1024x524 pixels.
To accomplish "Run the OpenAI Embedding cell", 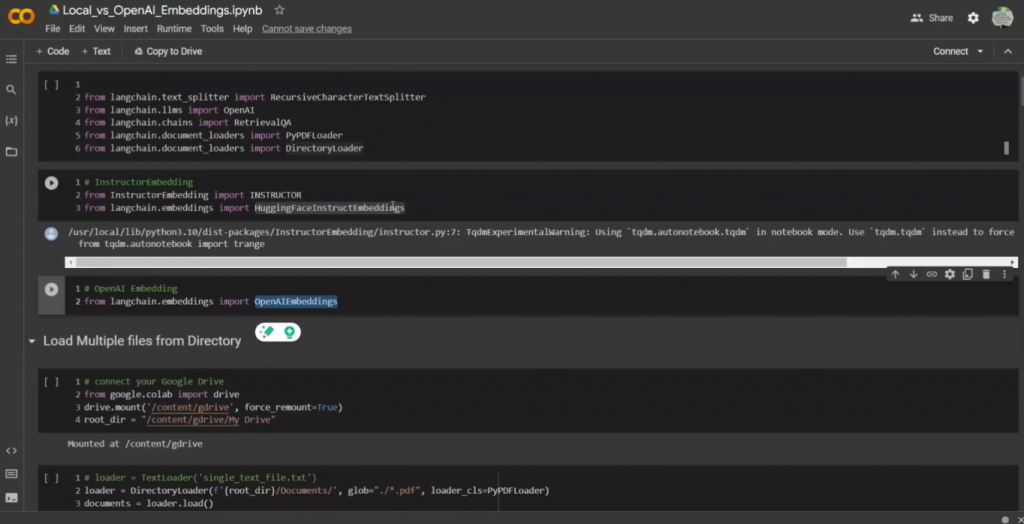I will [51, 289].
